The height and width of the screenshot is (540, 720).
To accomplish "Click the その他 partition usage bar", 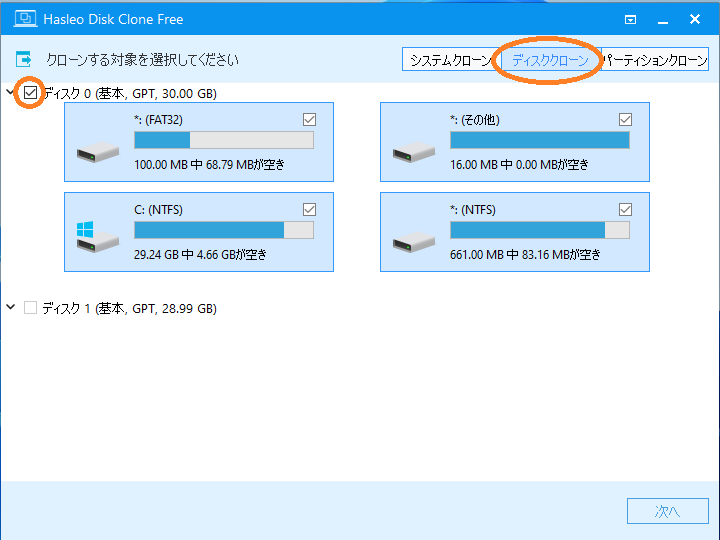I will pyautogui.click(x=540, y=140).
